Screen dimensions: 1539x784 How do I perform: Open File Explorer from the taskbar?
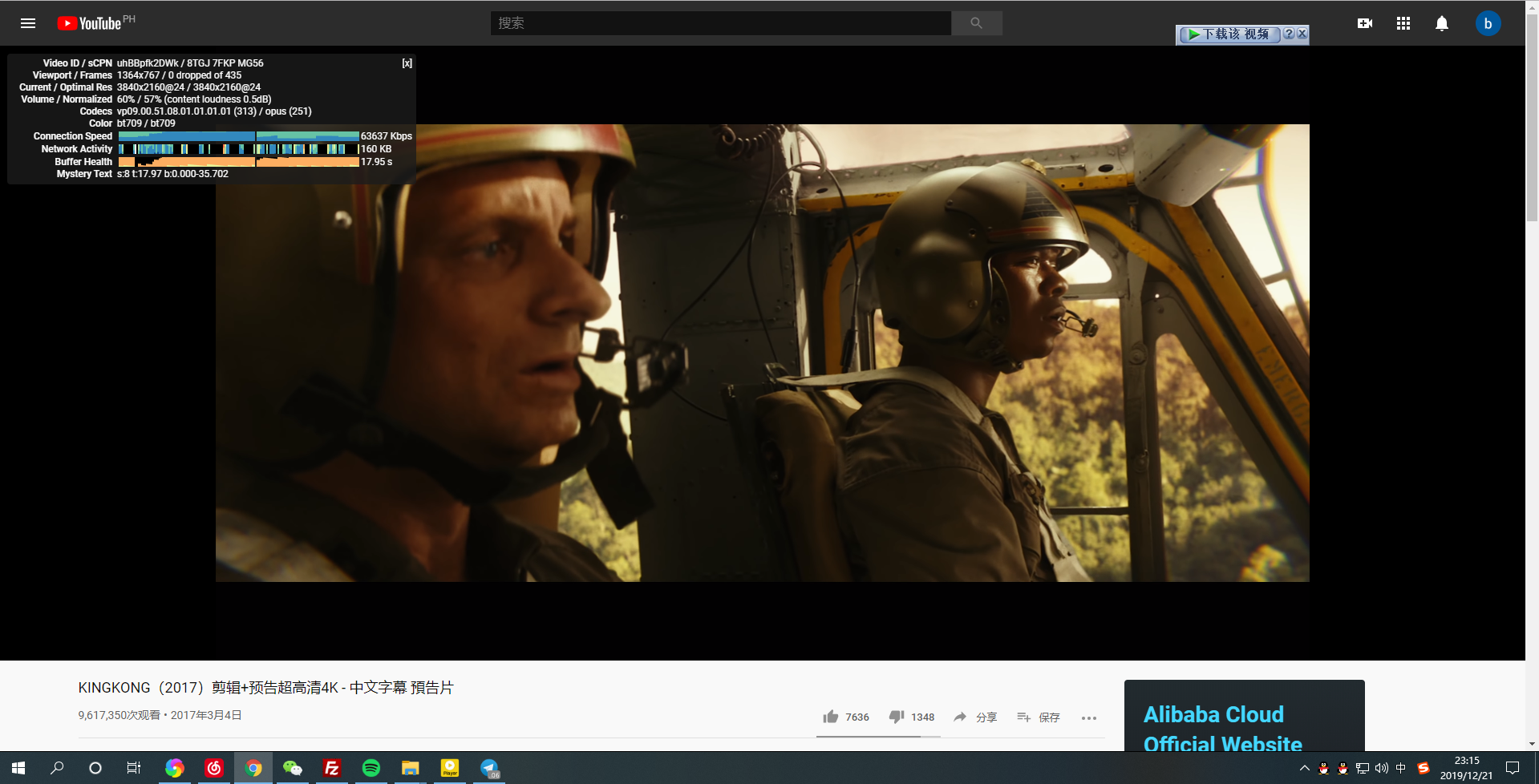coord(410,768)
